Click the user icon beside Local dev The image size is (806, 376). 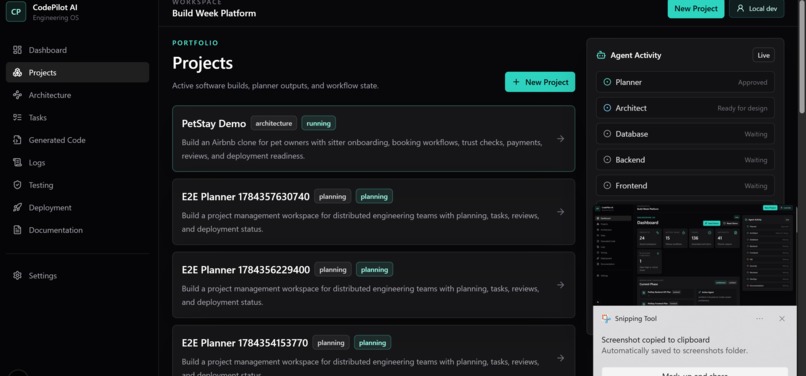pyautogui.click(x=740, y=8)
